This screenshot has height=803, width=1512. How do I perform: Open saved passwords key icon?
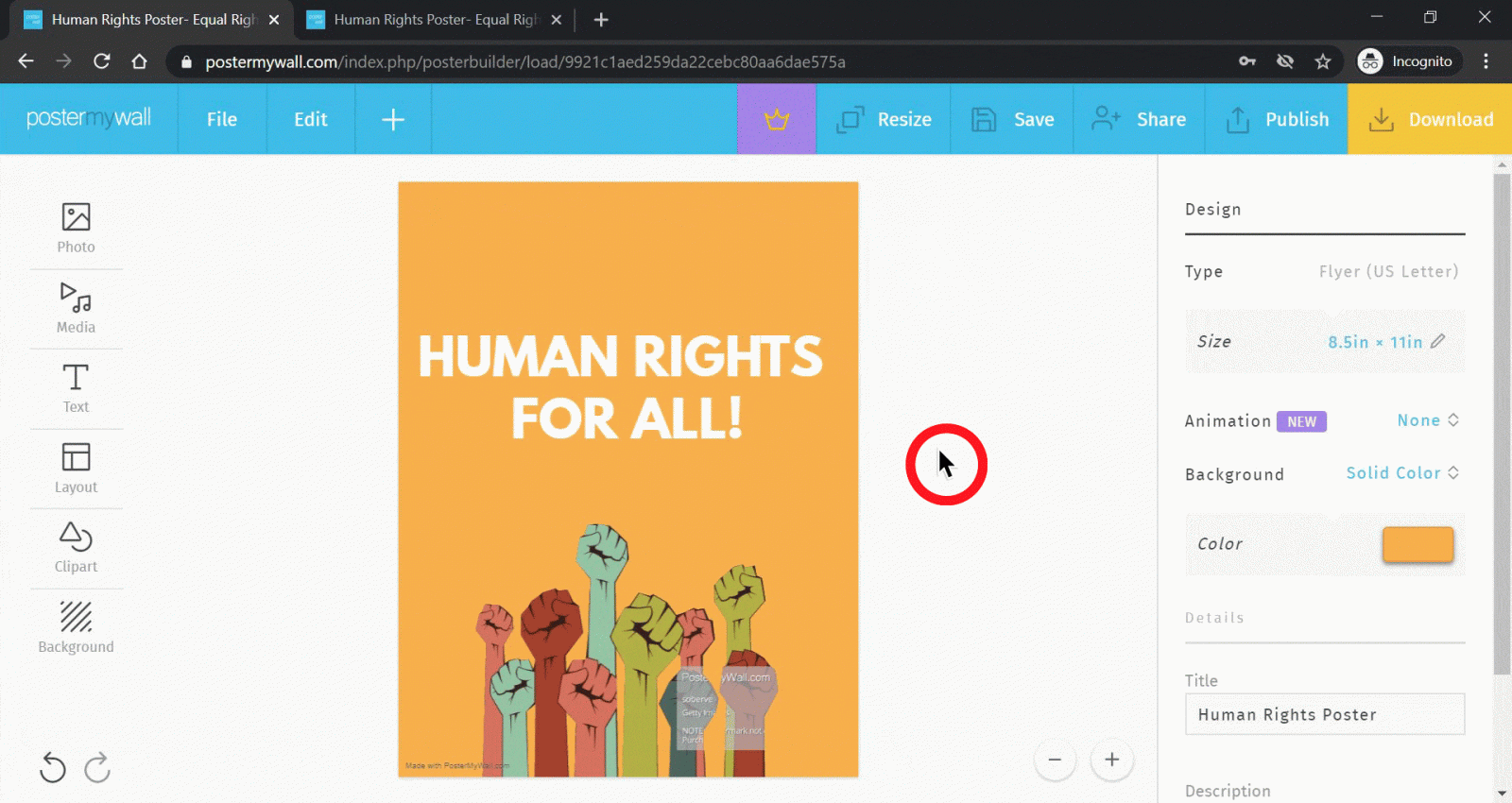1247,61
